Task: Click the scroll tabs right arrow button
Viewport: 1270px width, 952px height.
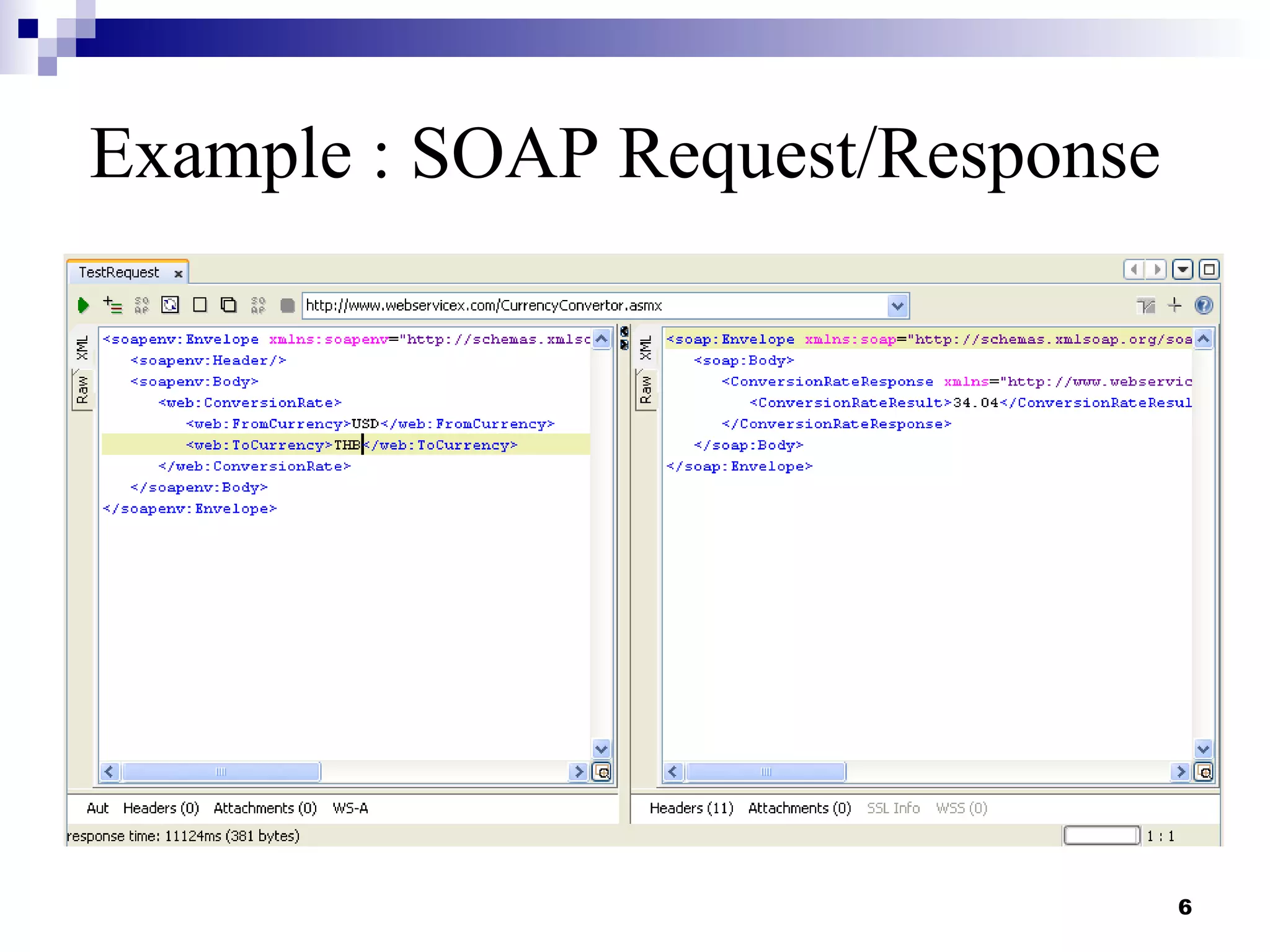Action: pos(1157,270)
